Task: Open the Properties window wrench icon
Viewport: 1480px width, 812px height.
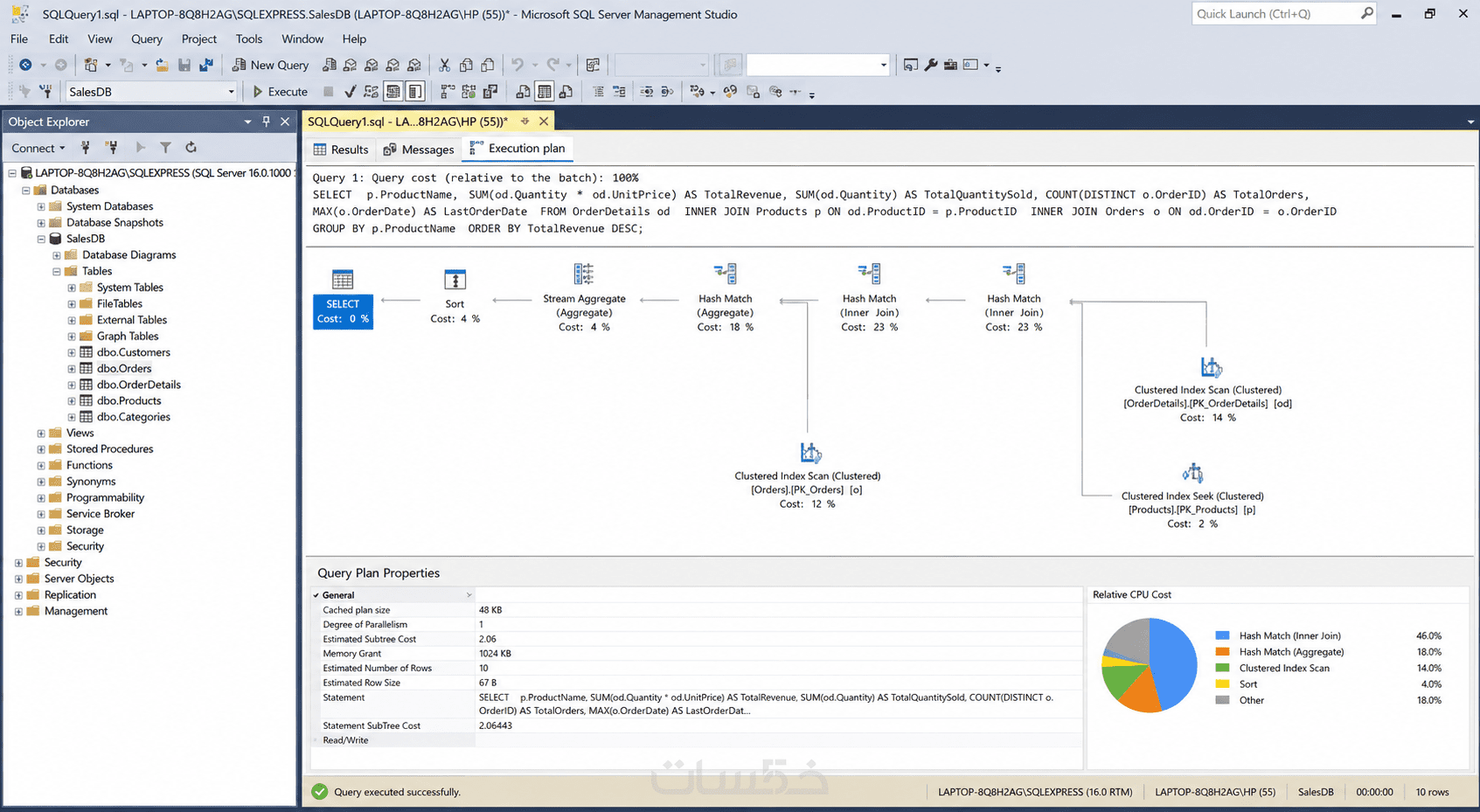Action: (931, 65)
